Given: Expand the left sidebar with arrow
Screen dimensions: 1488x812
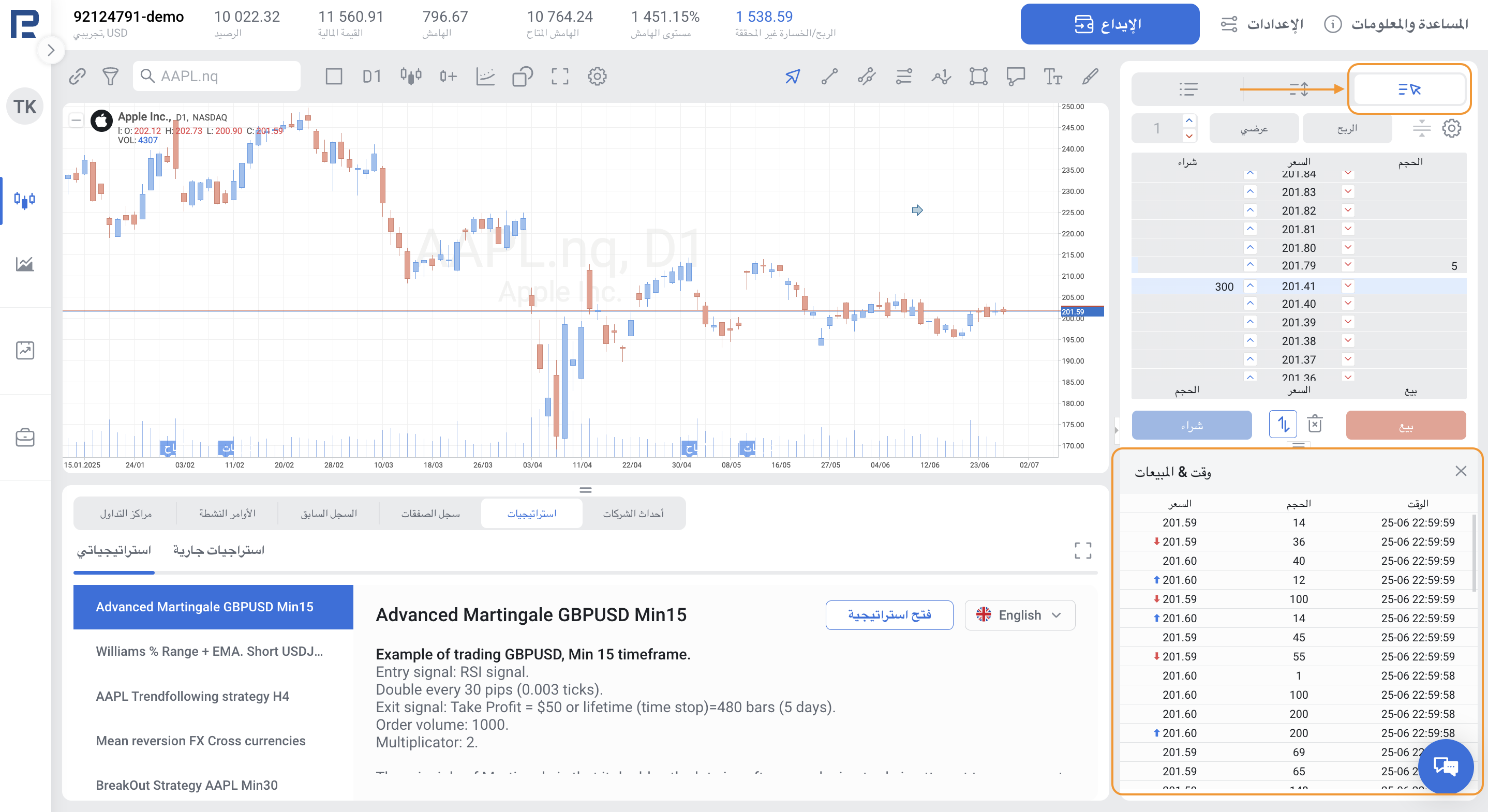Looking at the screenshot, I should [x=51, y=50].
